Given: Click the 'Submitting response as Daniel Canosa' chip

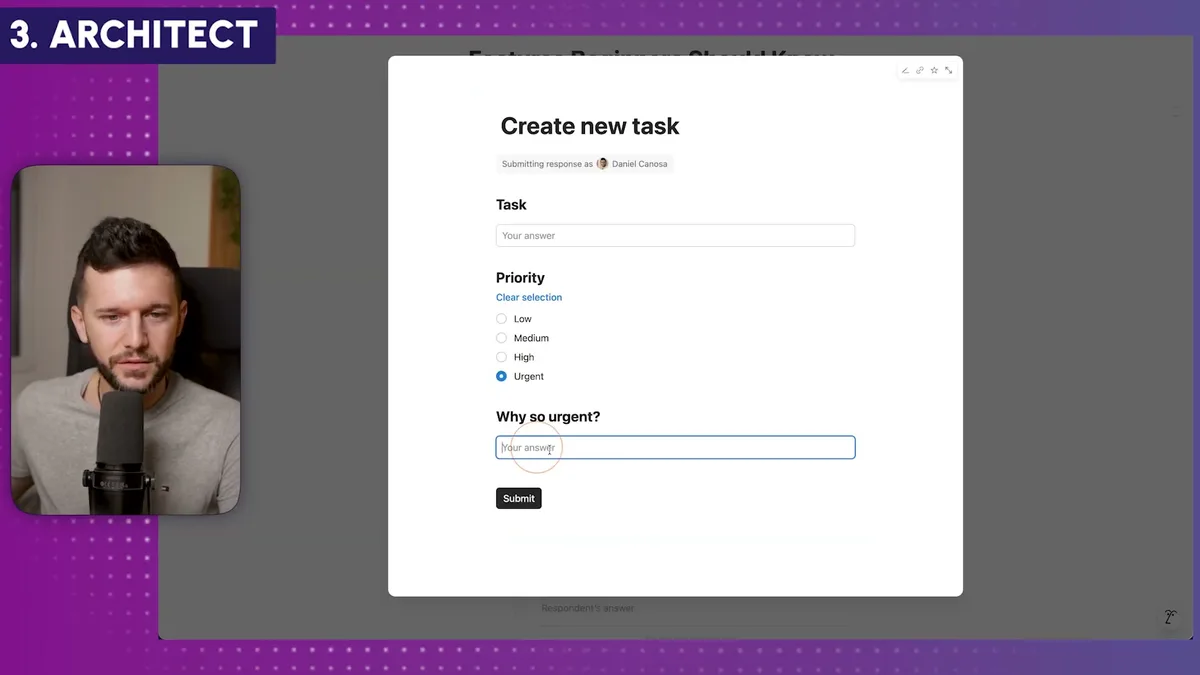Looking at the screenshot, I should 585,163.
